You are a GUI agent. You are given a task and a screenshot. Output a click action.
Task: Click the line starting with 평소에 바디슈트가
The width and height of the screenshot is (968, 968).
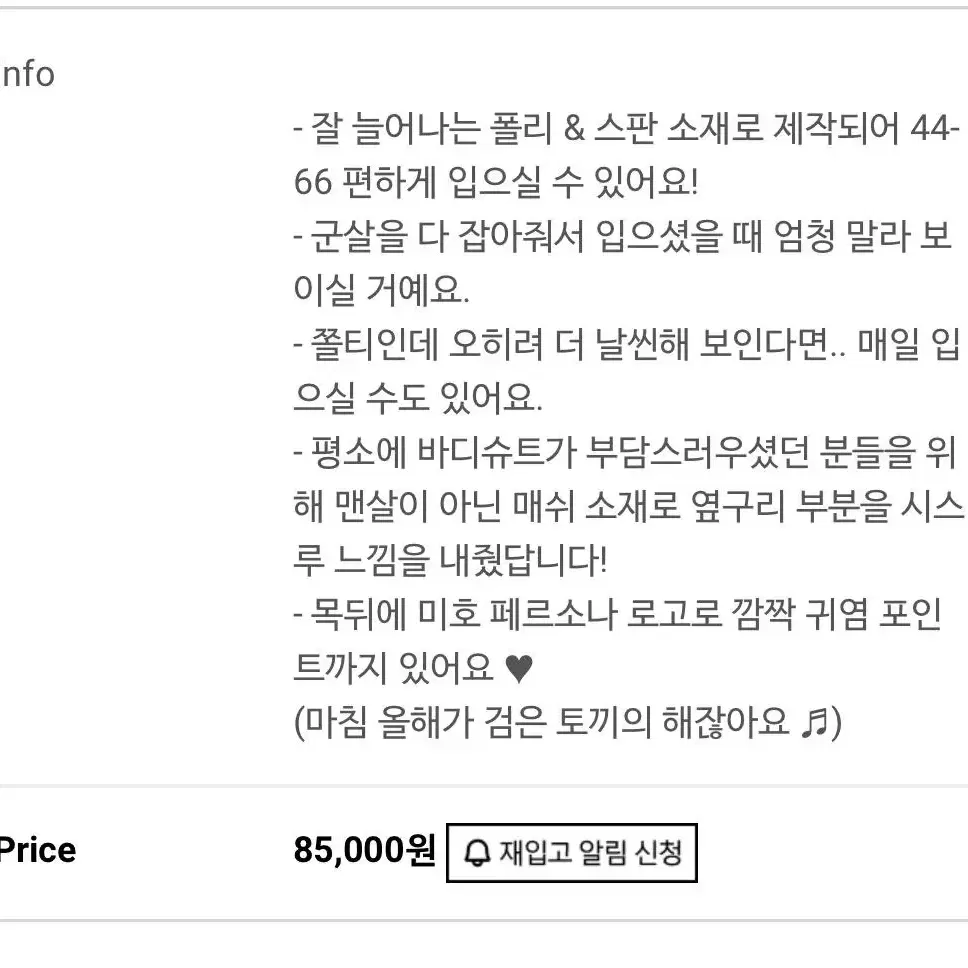[x=625, y=452]
